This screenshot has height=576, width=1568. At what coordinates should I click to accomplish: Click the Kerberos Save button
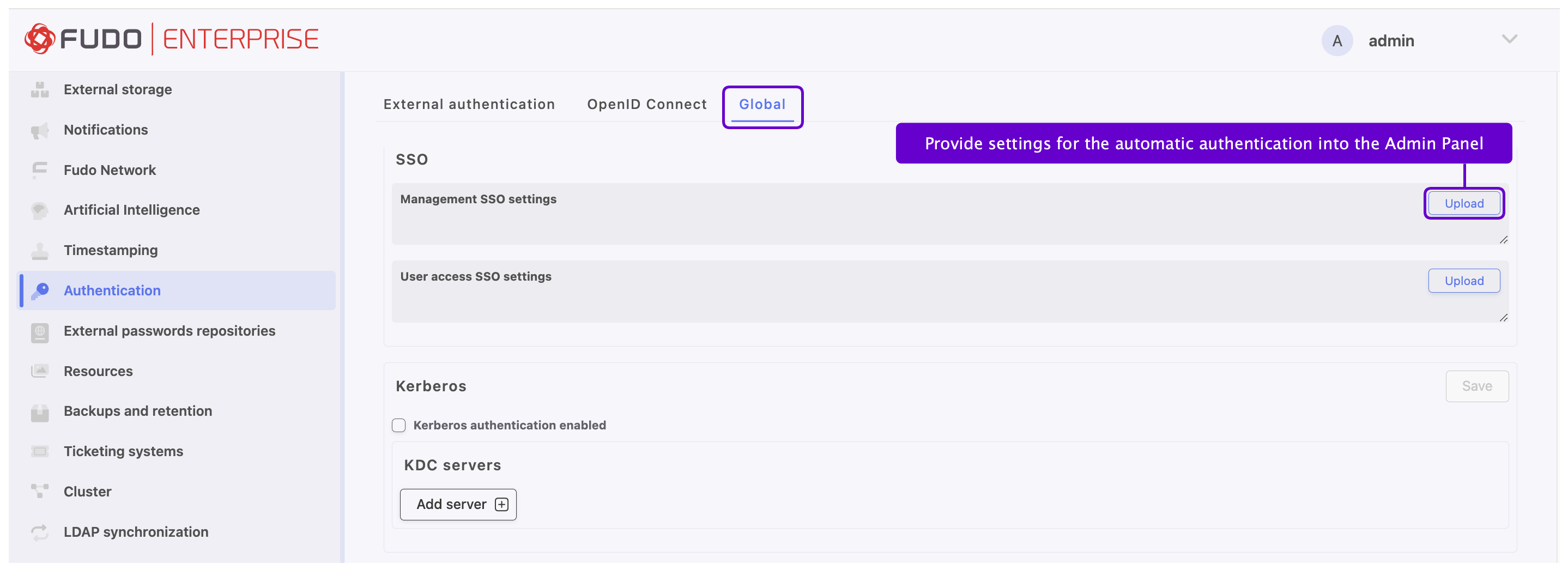(1476, 387)
